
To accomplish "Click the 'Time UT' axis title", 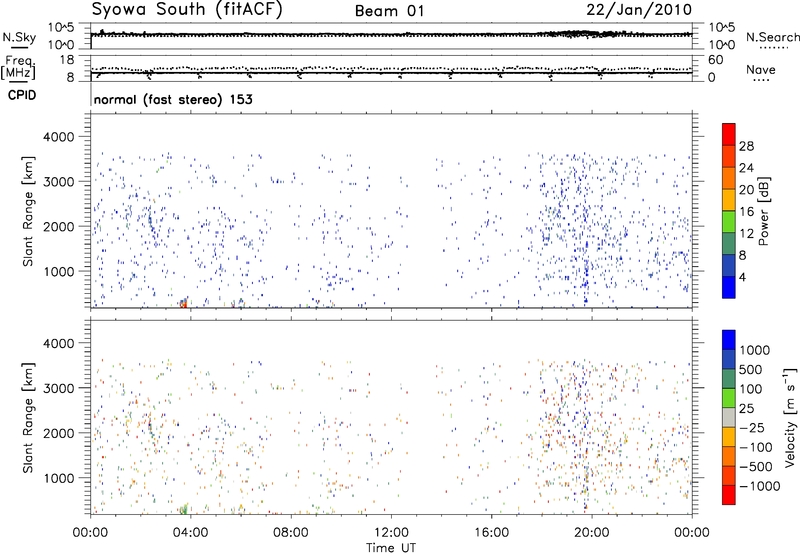I will pyautogui.click(x=391, y=548).
